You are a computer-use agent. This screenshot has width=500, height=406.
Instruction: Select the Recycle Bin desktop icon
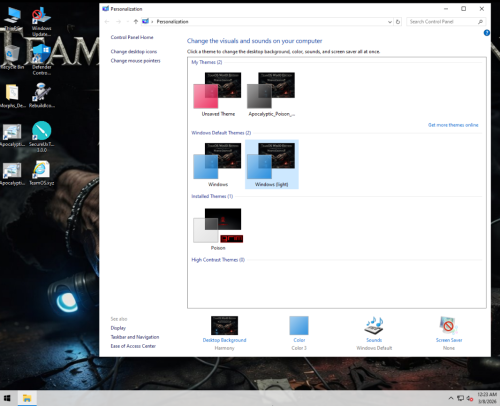[12, 57]
